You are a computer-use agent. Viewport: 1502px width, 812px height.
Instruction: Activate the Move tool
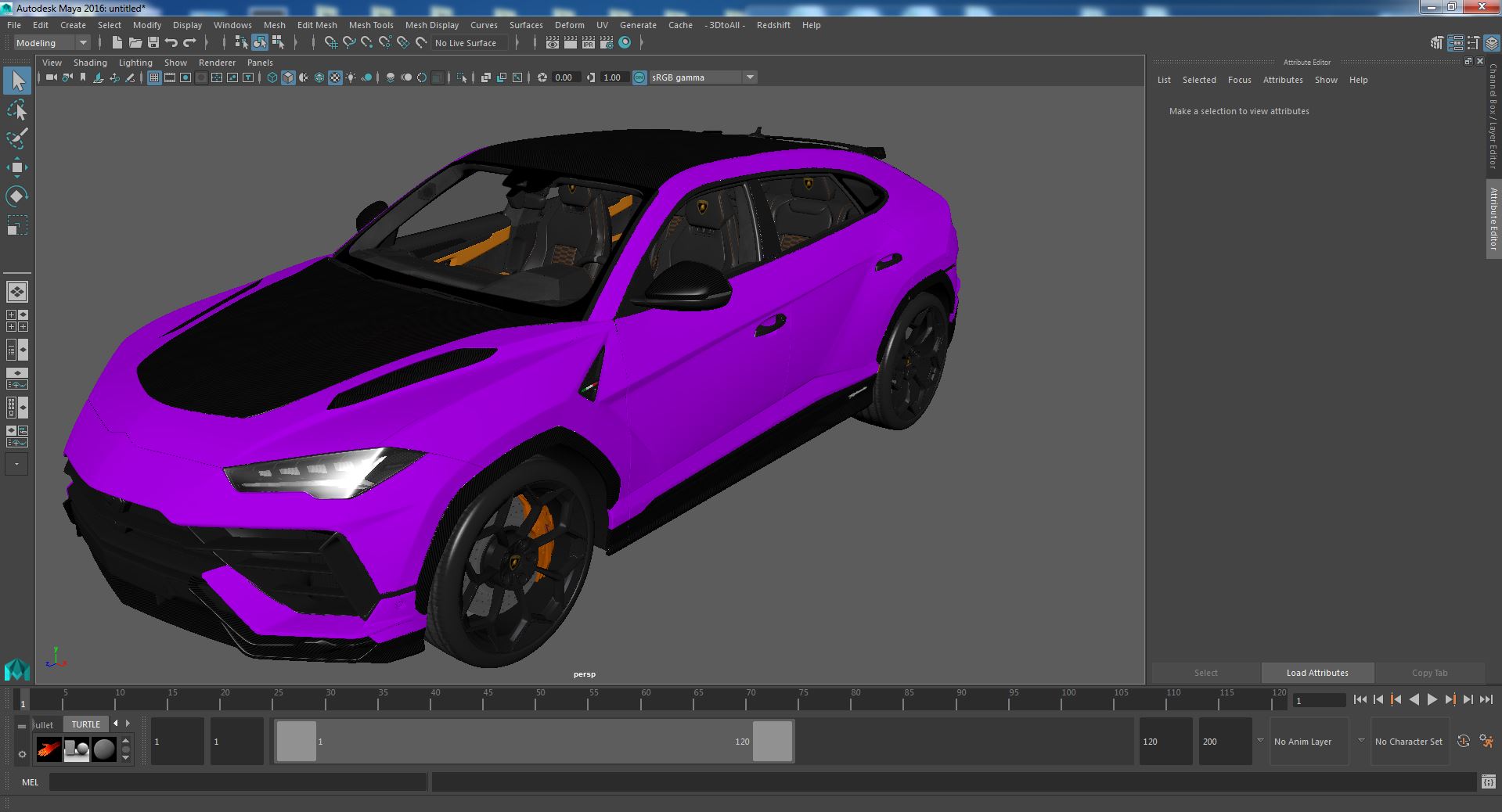pyautogui.click(x=17, y=167)
